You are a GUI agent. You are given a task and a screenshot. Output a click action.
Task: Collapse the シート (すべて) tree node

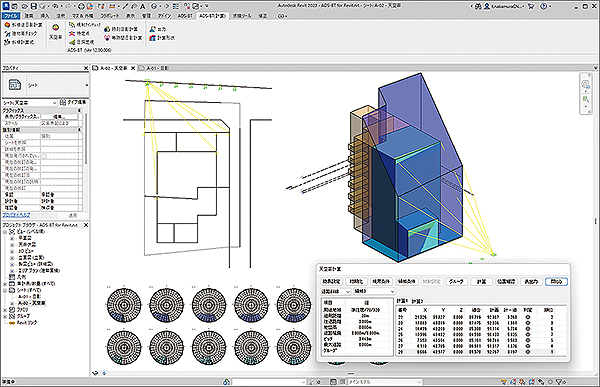pos(5,290)
